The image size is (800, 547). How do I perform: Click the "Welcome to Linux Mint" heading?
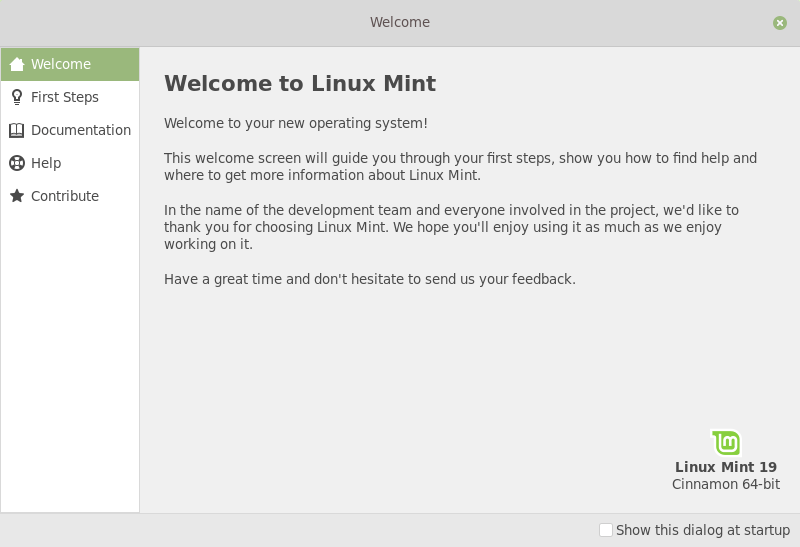(300, 83)
